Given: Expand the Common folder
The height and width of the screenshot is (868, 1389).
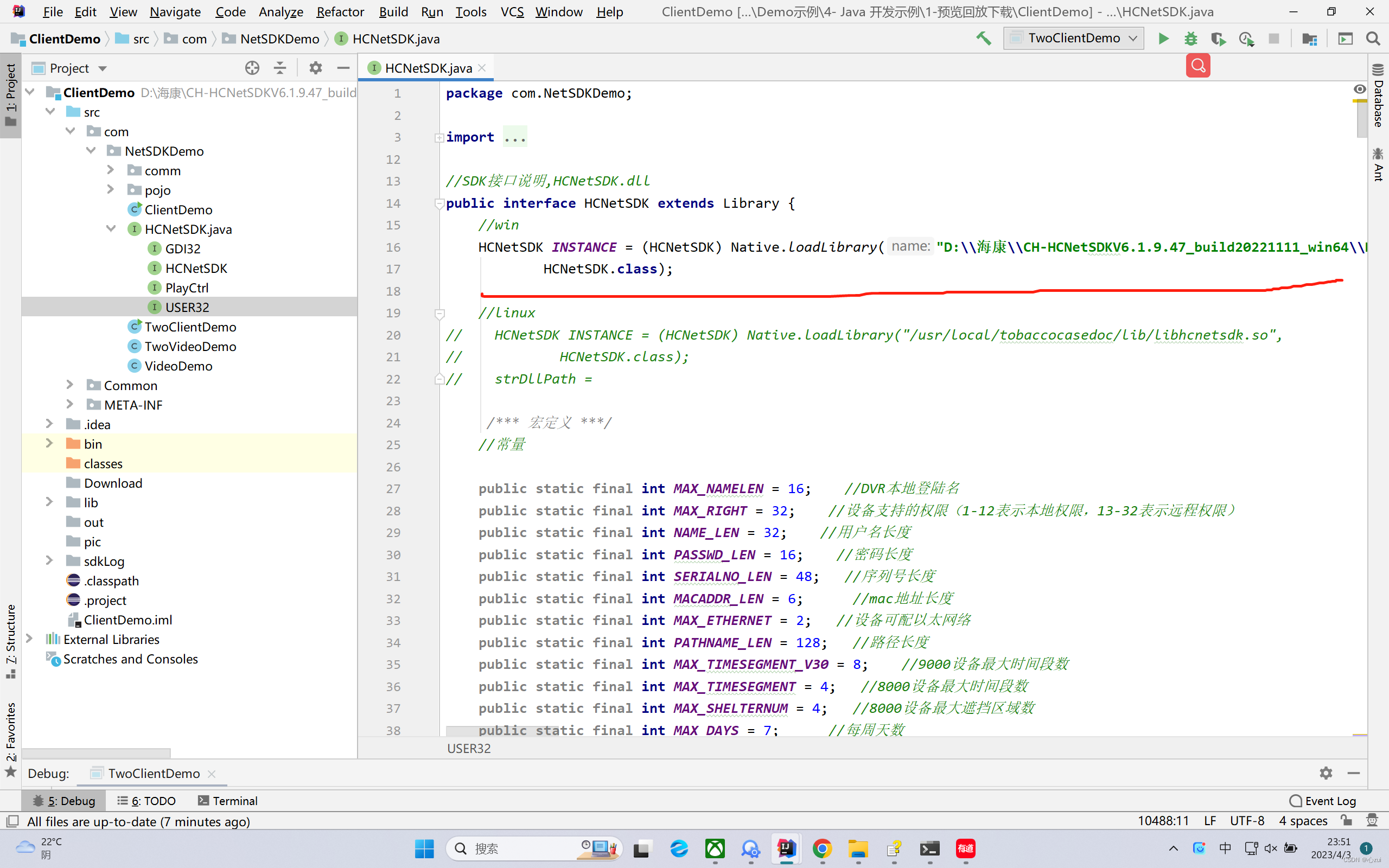Looking at the screenshot, I should 70,385.
